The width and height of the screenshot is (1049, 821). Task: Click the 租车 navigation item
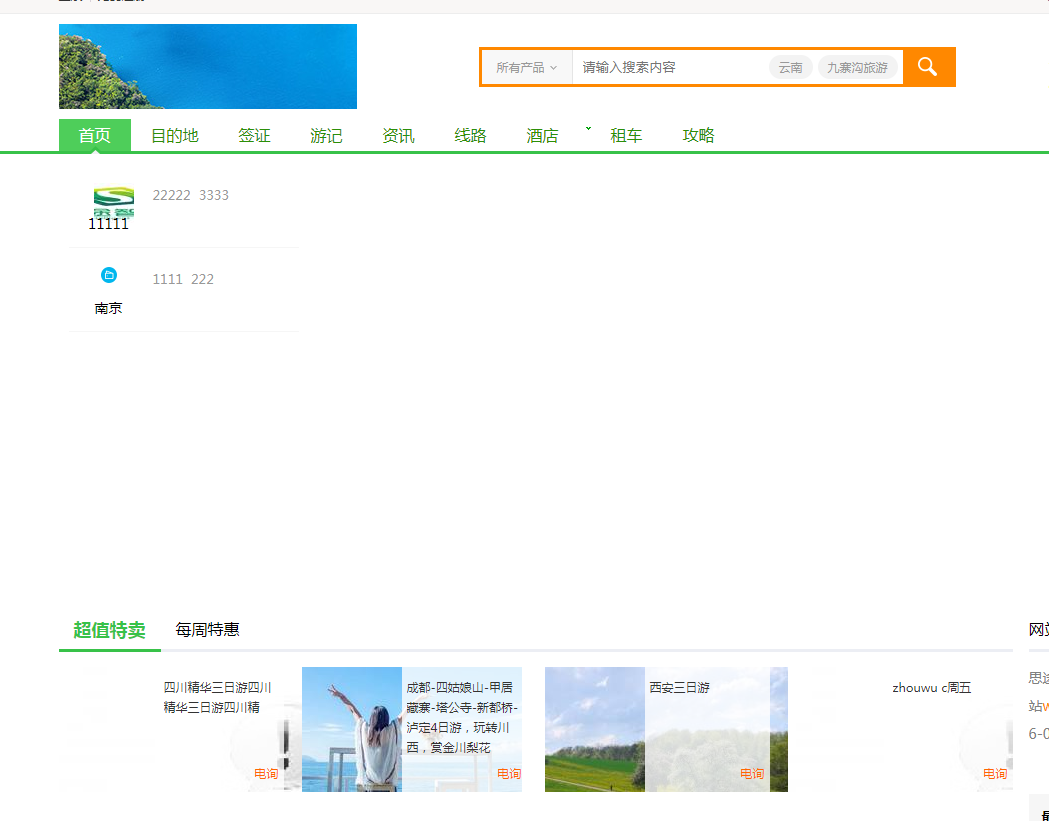pos(626,136)
